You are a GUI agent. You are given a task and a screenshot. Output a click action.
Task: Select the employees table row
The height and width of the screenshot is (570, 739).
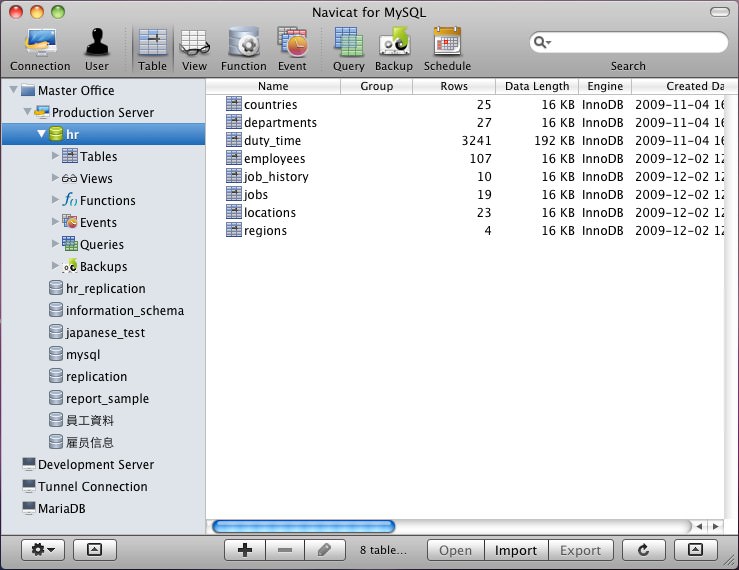(465, 158)
